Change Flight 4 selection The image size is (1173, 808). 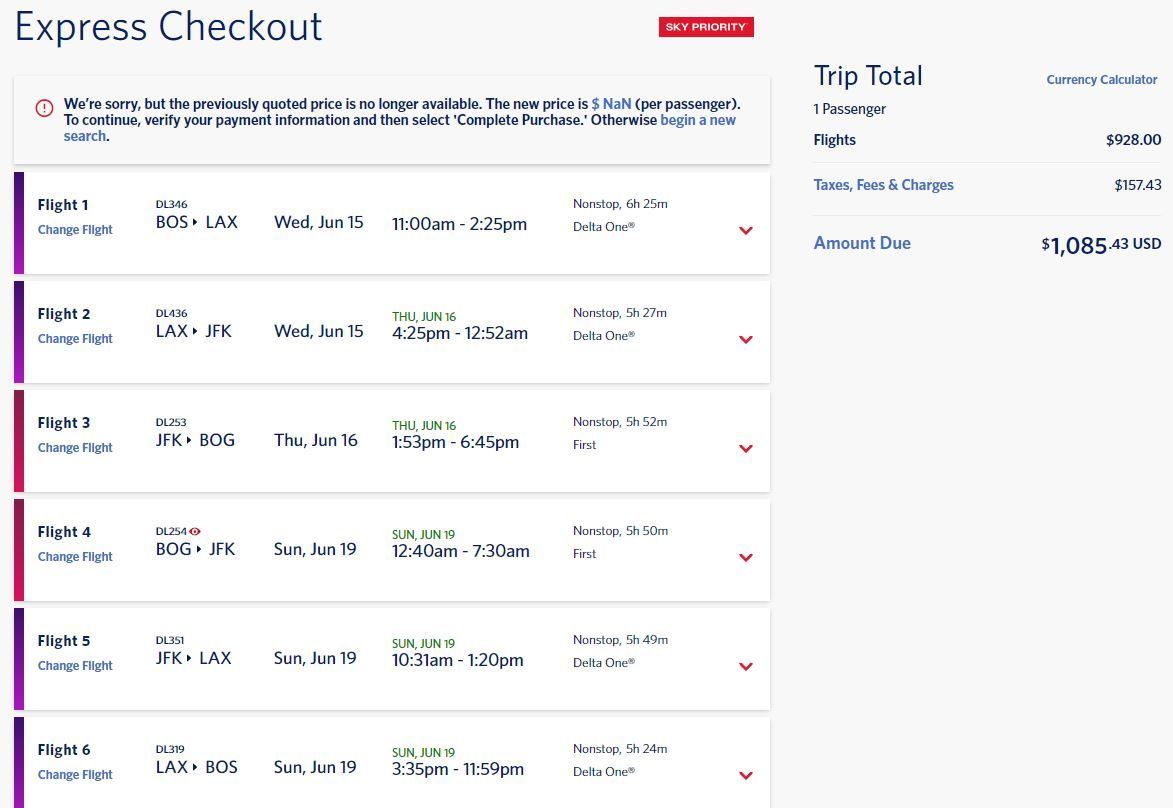coord(75,557)
